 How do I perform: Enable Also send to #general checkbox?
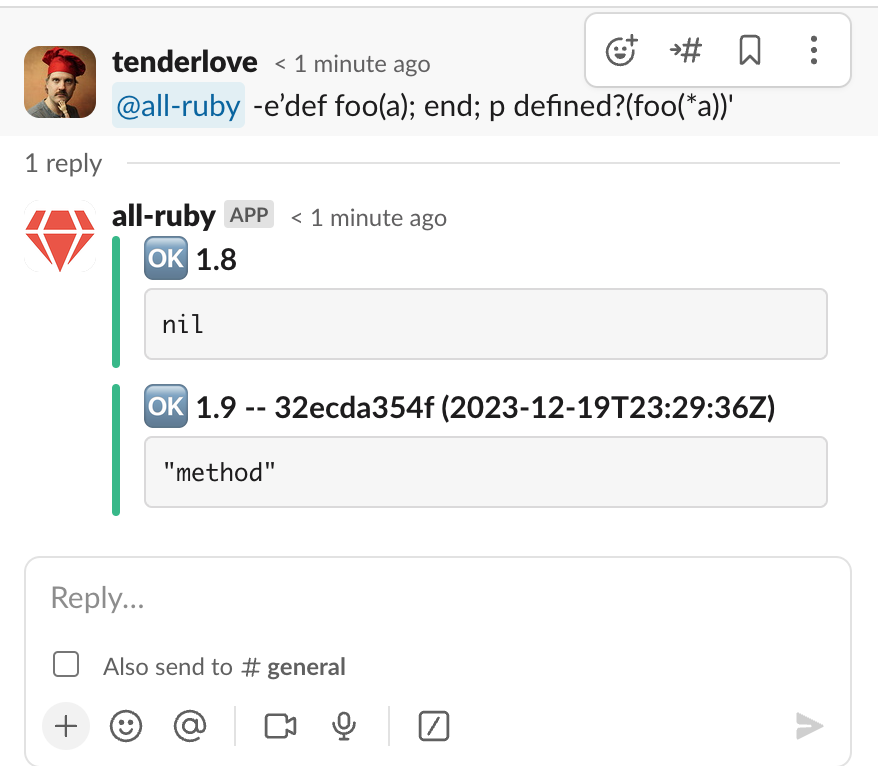tap(66, 665)
